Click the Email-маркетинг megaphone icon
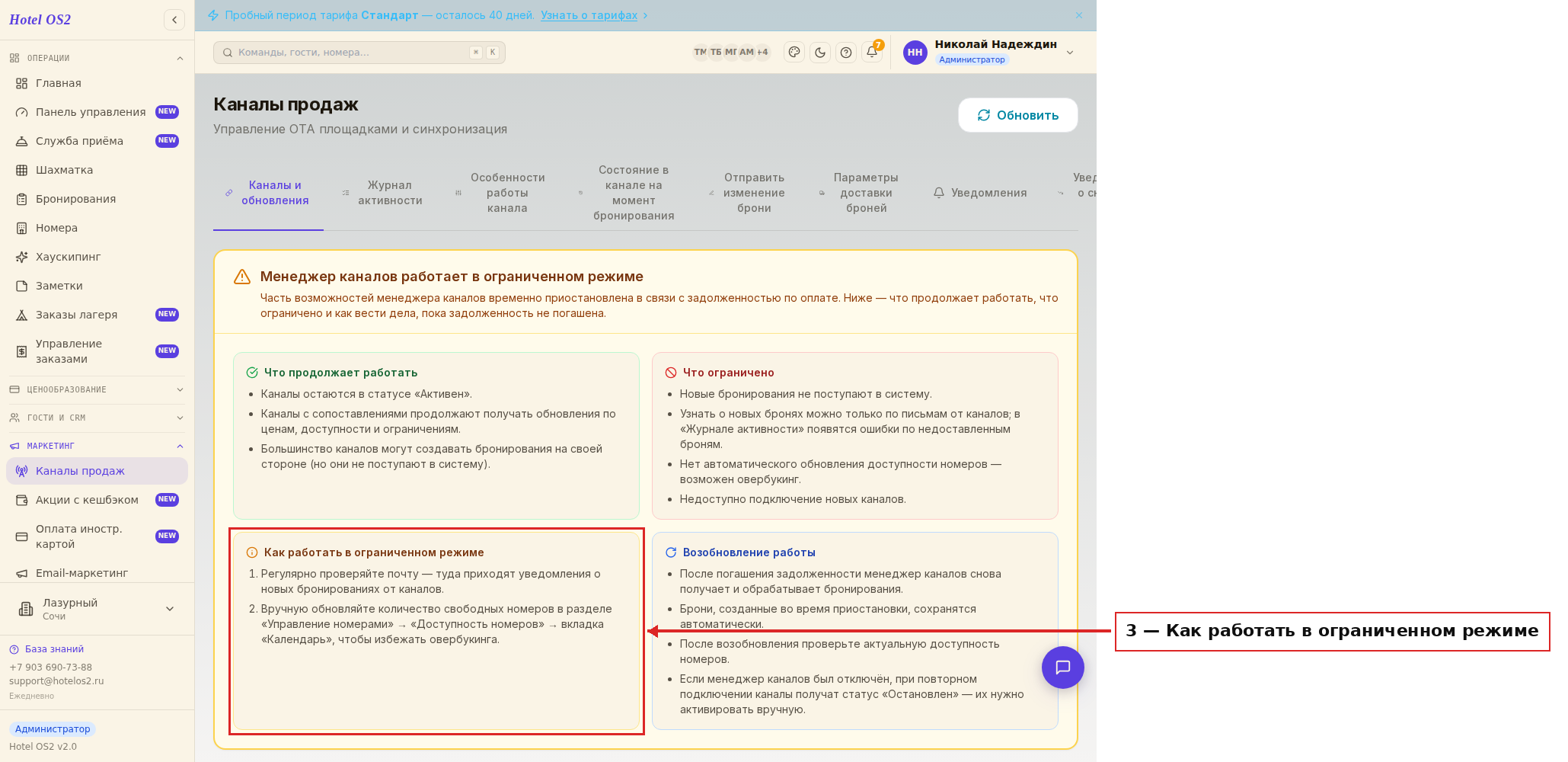This screenshot has width=1568, height=762. 22,573
